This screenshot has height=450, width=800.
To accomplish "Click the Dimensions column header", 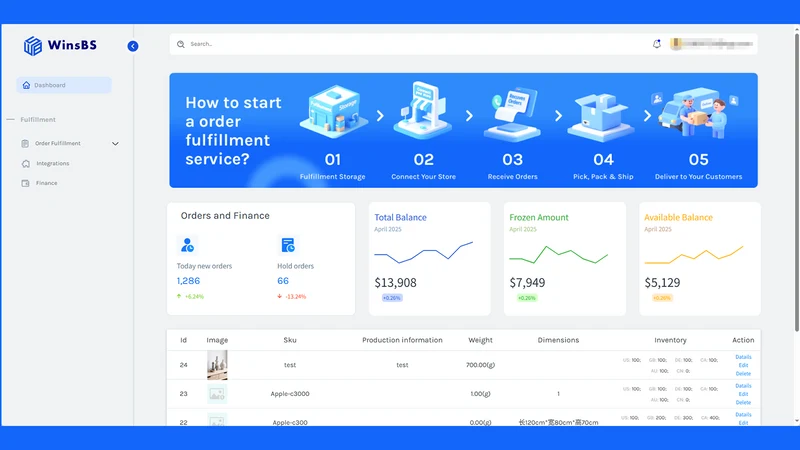I will 558,340.
